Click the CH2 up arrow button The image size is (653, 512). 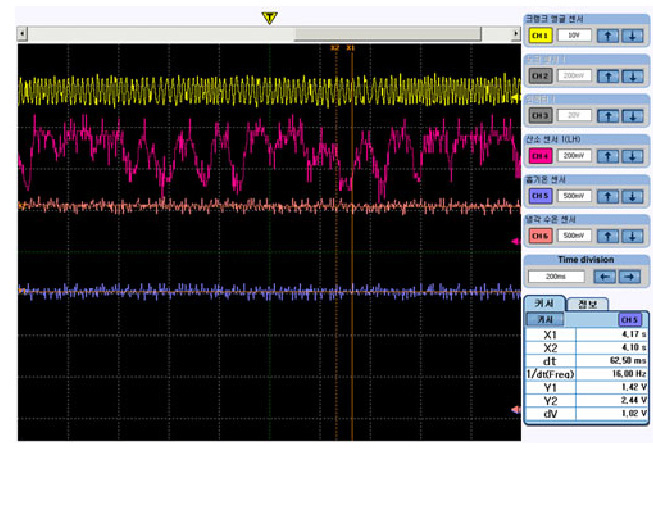[x=608, y=76]
